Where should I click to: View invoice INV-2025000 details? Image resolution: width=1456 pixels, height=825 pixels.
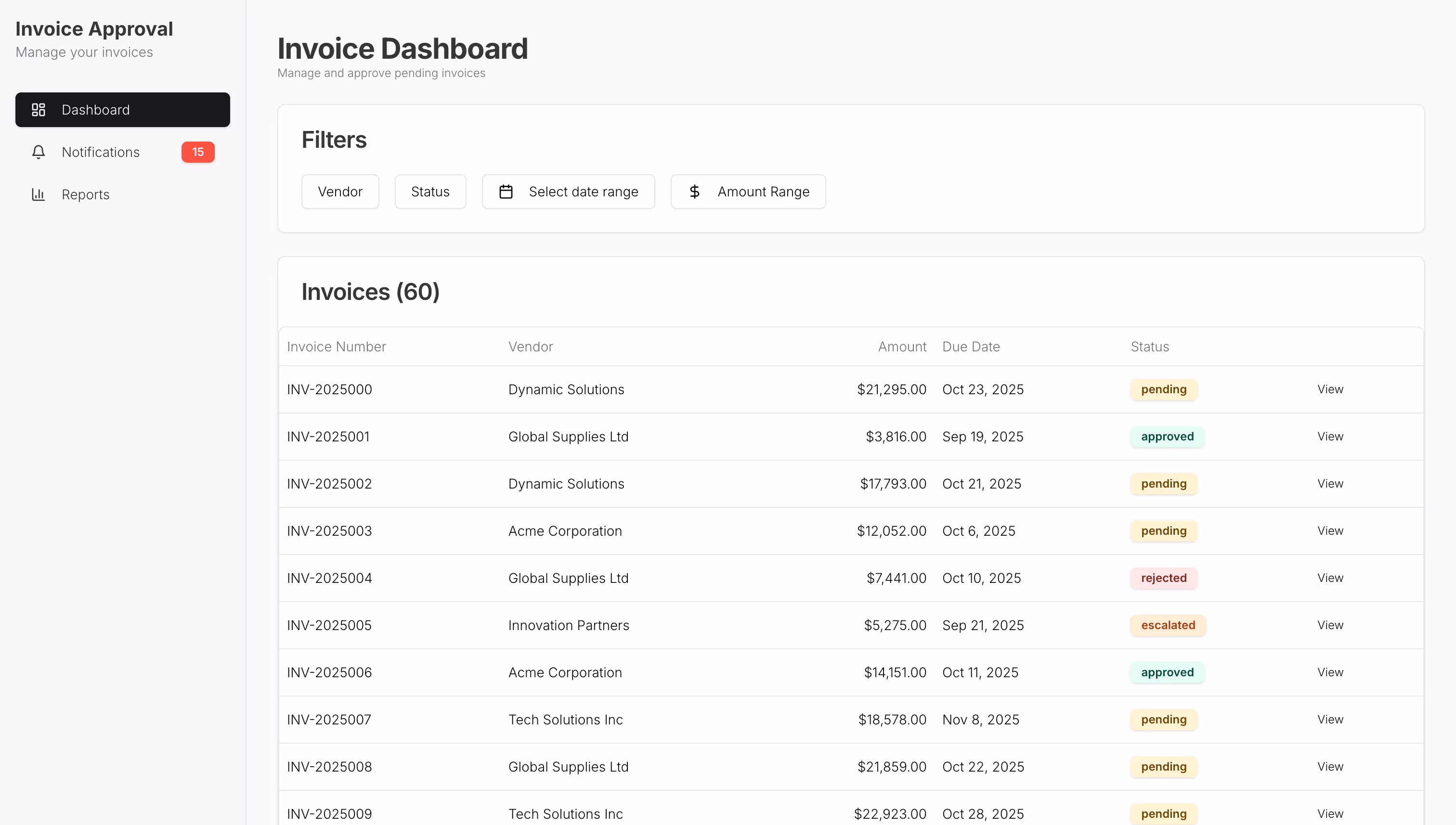1330,389
